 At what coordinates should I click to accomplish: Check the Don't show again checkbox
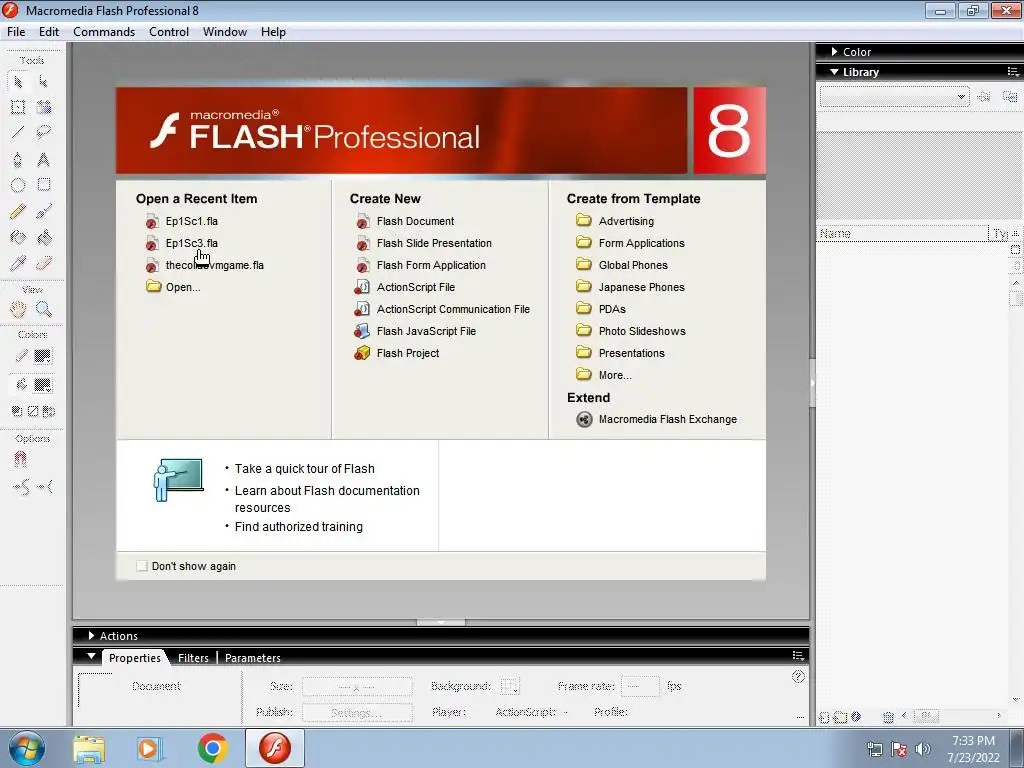click(x=142, y=566)
